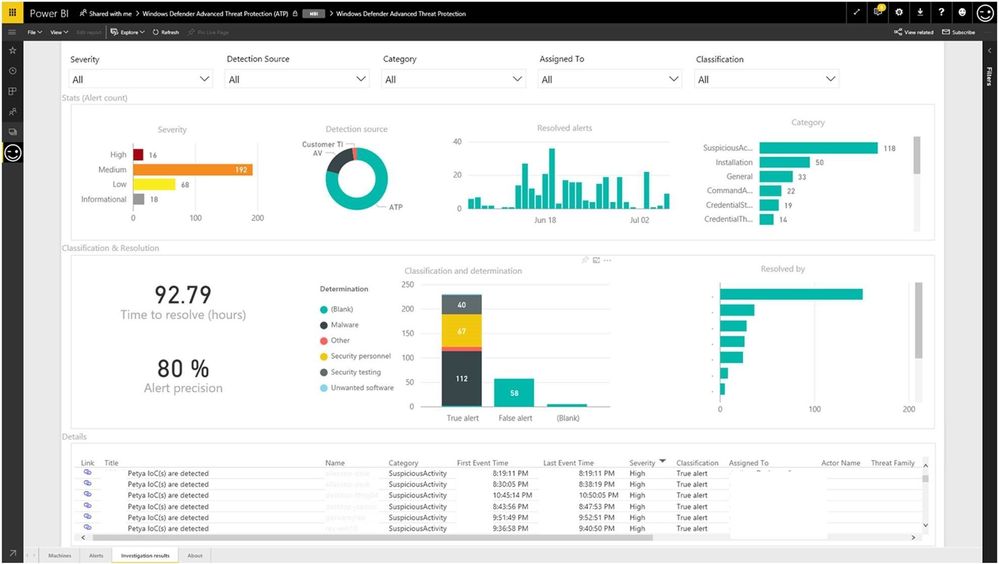This screenshot has height=564, width=999.
Task: Switch to the Alerts tab
Action: click(96, 556)
